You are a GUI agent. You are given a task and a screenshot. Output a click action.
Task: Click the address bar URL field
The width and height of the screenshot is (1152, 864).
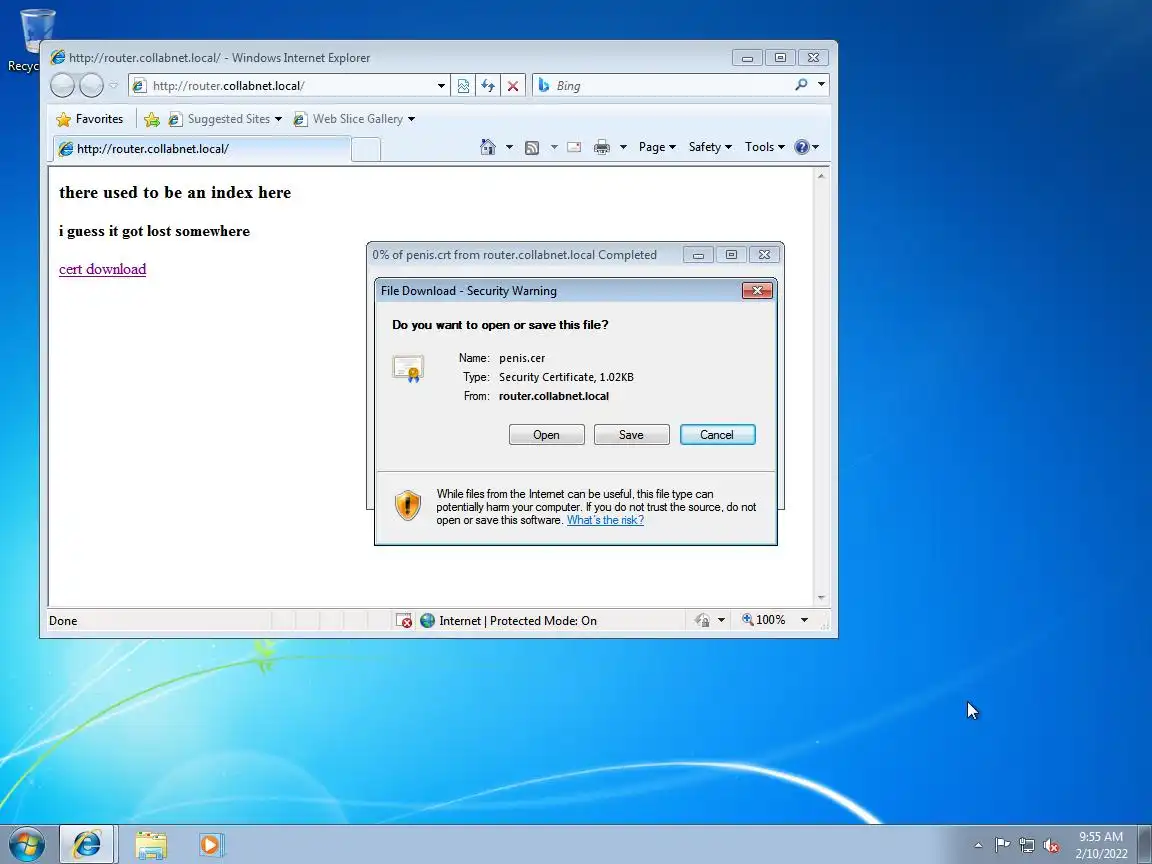pyautogui.click(x=291, y=85)
